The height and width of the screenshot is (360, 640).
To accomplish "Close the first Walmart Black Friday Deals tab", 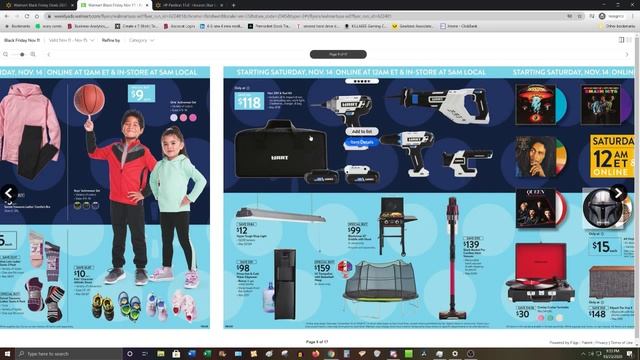I will click(73, 5).
